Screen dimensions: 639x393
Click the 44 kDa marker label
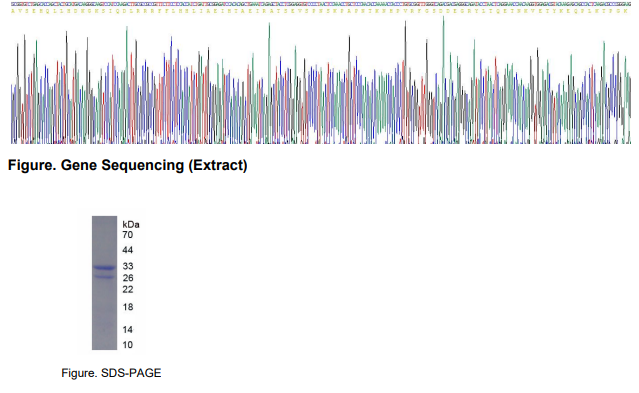[128, 250]
